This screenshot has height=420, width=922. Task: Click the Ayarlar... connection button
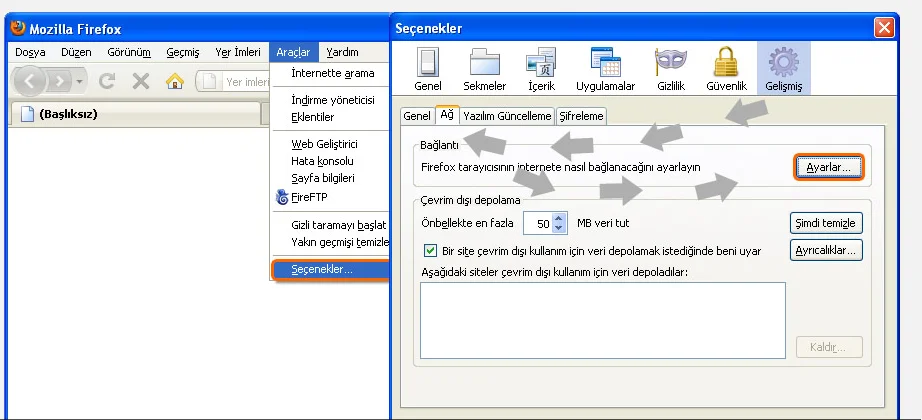828,168
